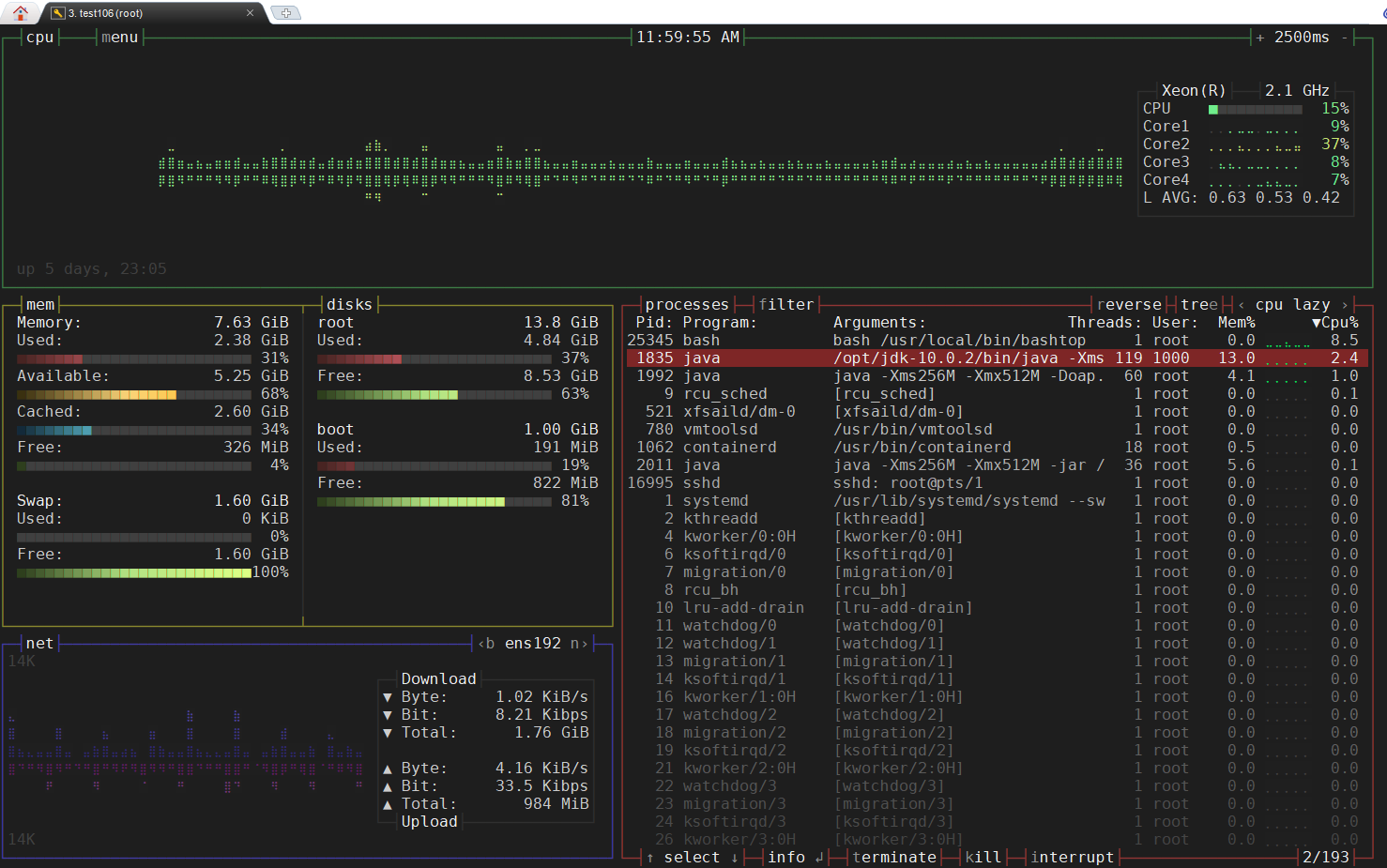Click the 11:59:55 AM clock
Screen dimensions: 1387x868
pyautogui.click(x=688, y=38)
